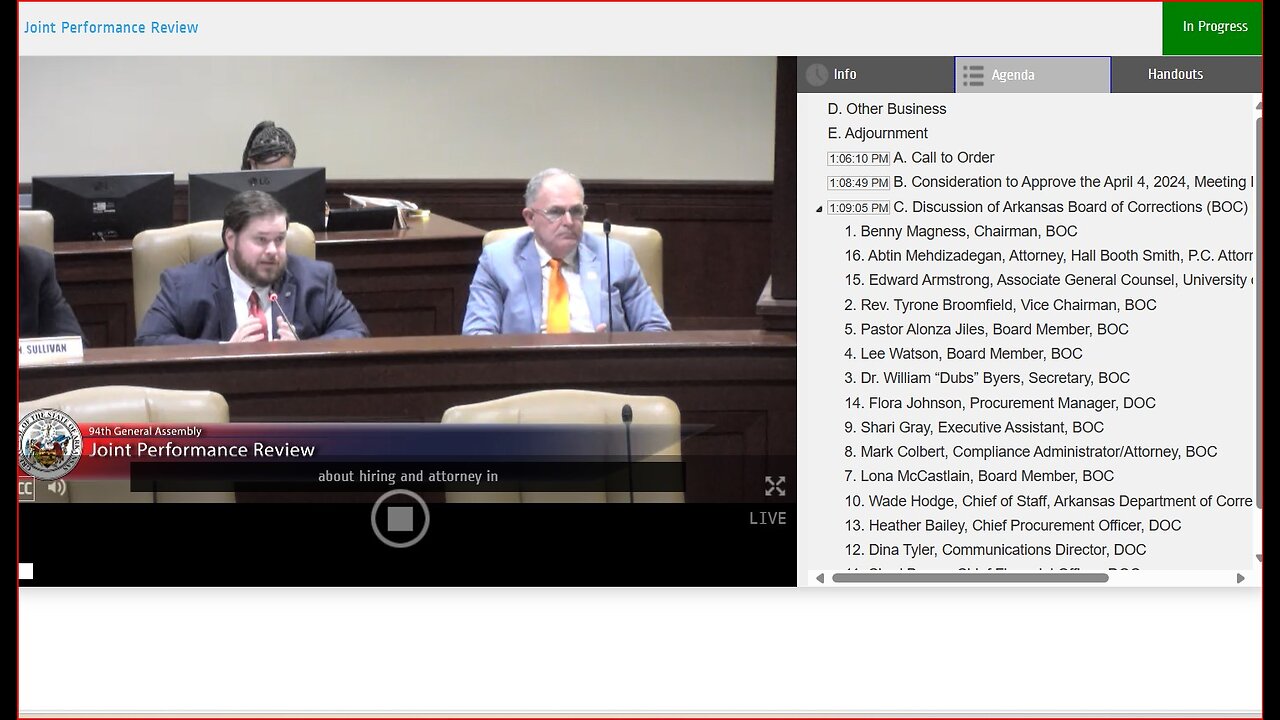Image resolution: width=1280 pixels, height=720 pixels.
Task: Select '12. Dina Tyler, Communications Director'
Action: pyautogui.click(x=995, y=550)
